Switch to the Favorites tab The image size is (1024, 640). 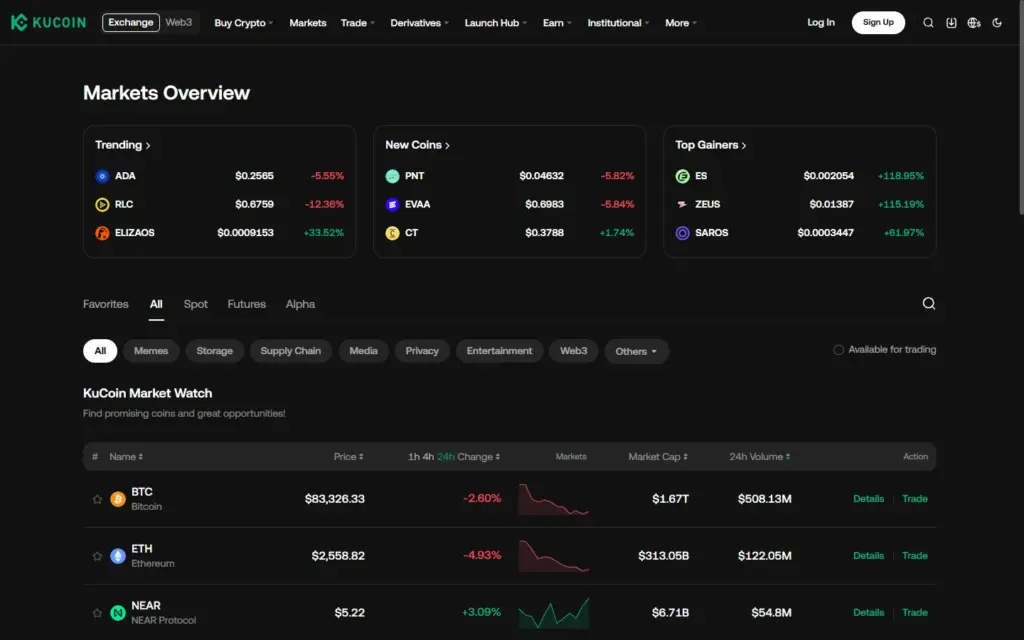(106, 304)
